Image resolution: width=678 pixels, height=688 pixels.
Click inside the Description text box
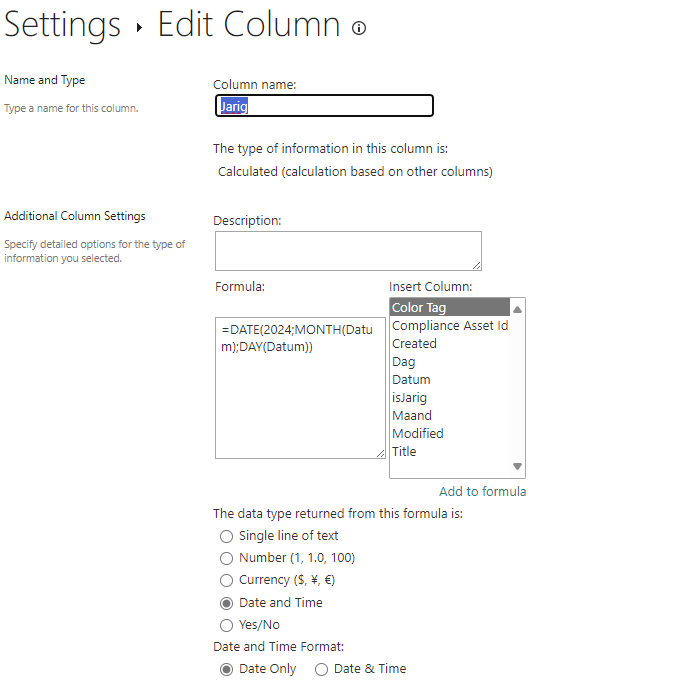[x=347, y=251]
